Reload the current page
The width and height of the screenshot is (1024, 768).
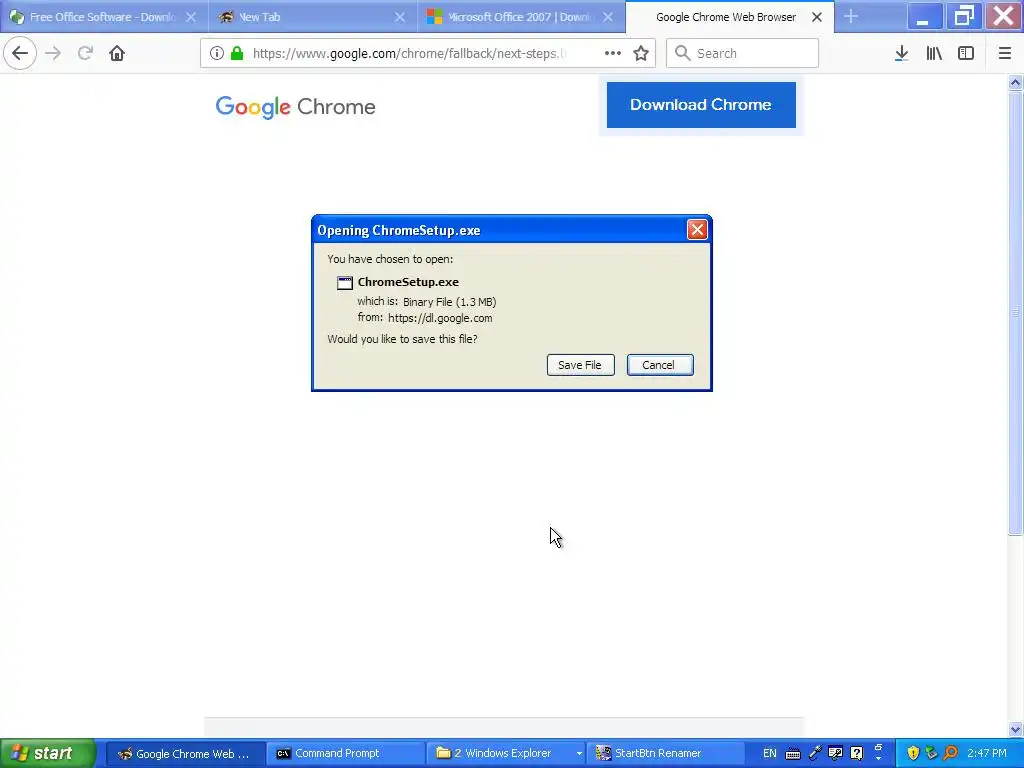tap(85, 53)
